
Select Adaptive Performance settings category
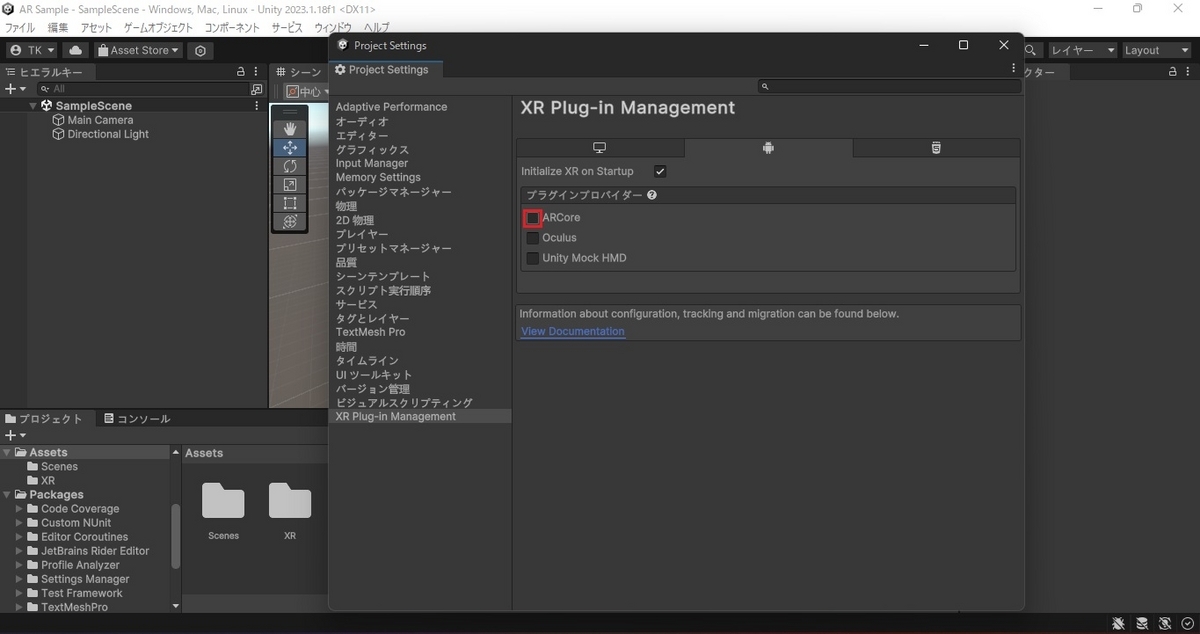(x=391, y=107)
